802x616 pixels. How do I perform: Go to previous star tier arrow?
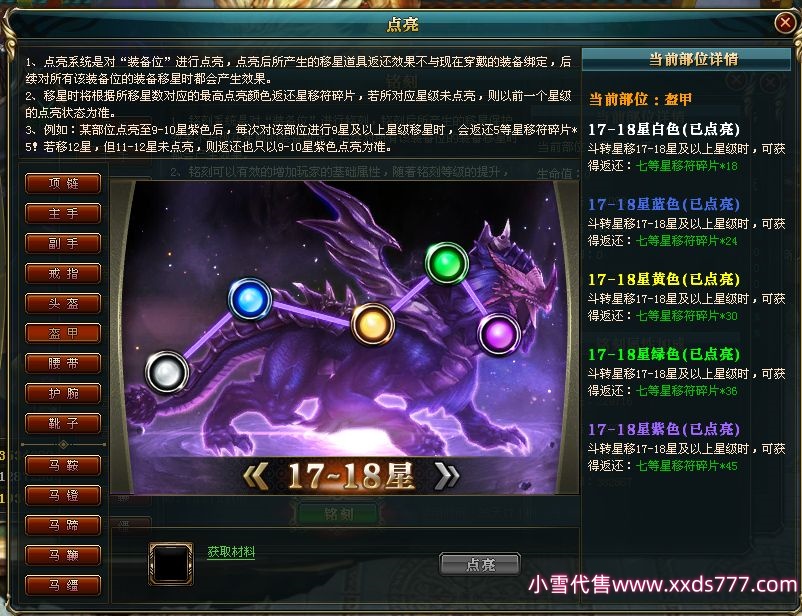[x=255, y=476]
